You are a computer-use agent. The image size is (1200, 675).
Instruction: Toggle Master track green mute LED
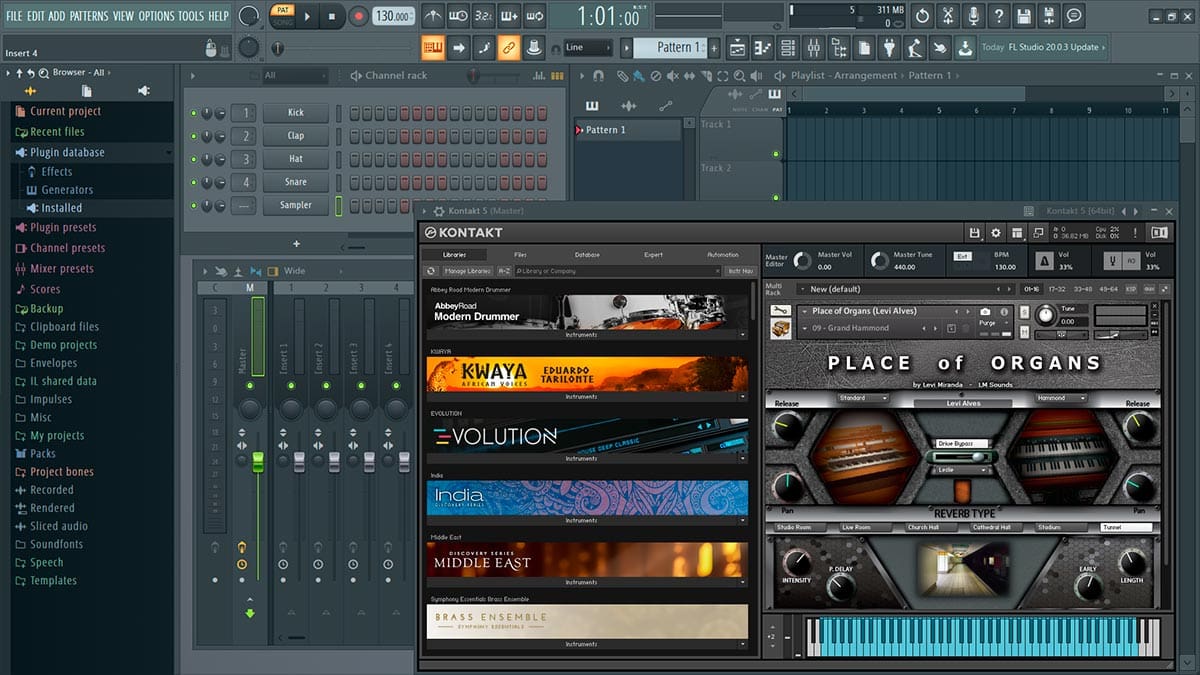(x=250, y=385)
